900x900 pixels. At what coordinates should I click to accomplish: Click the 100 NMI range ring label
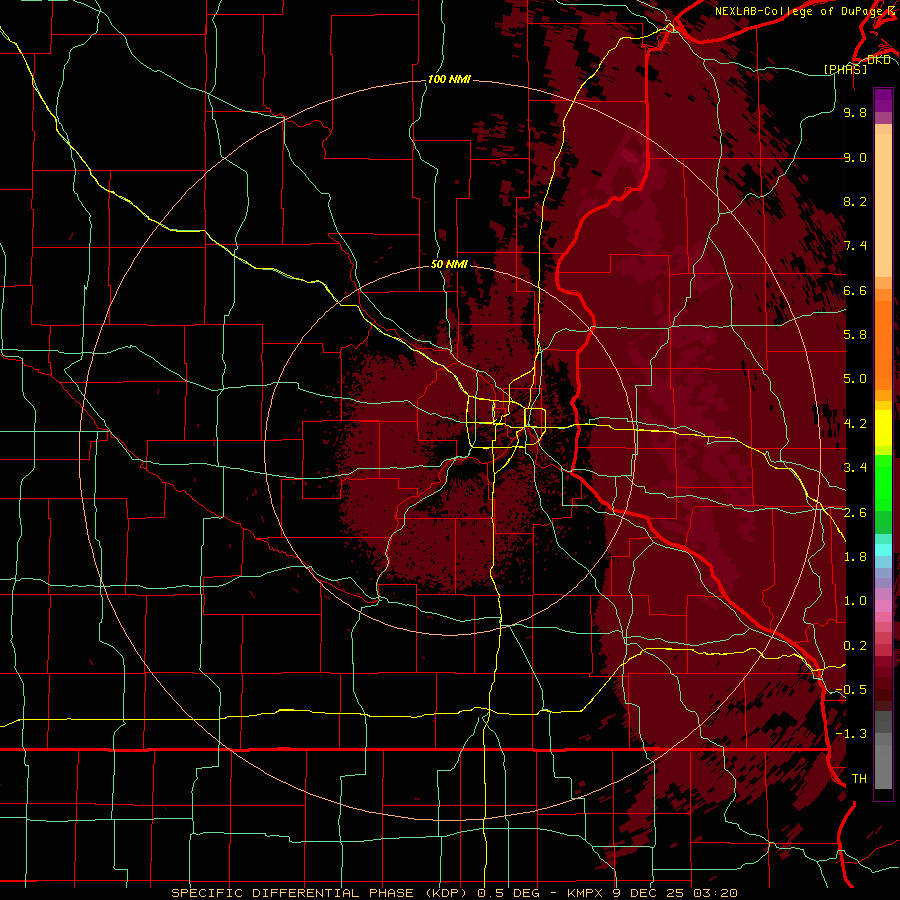[x=449, y=79]
